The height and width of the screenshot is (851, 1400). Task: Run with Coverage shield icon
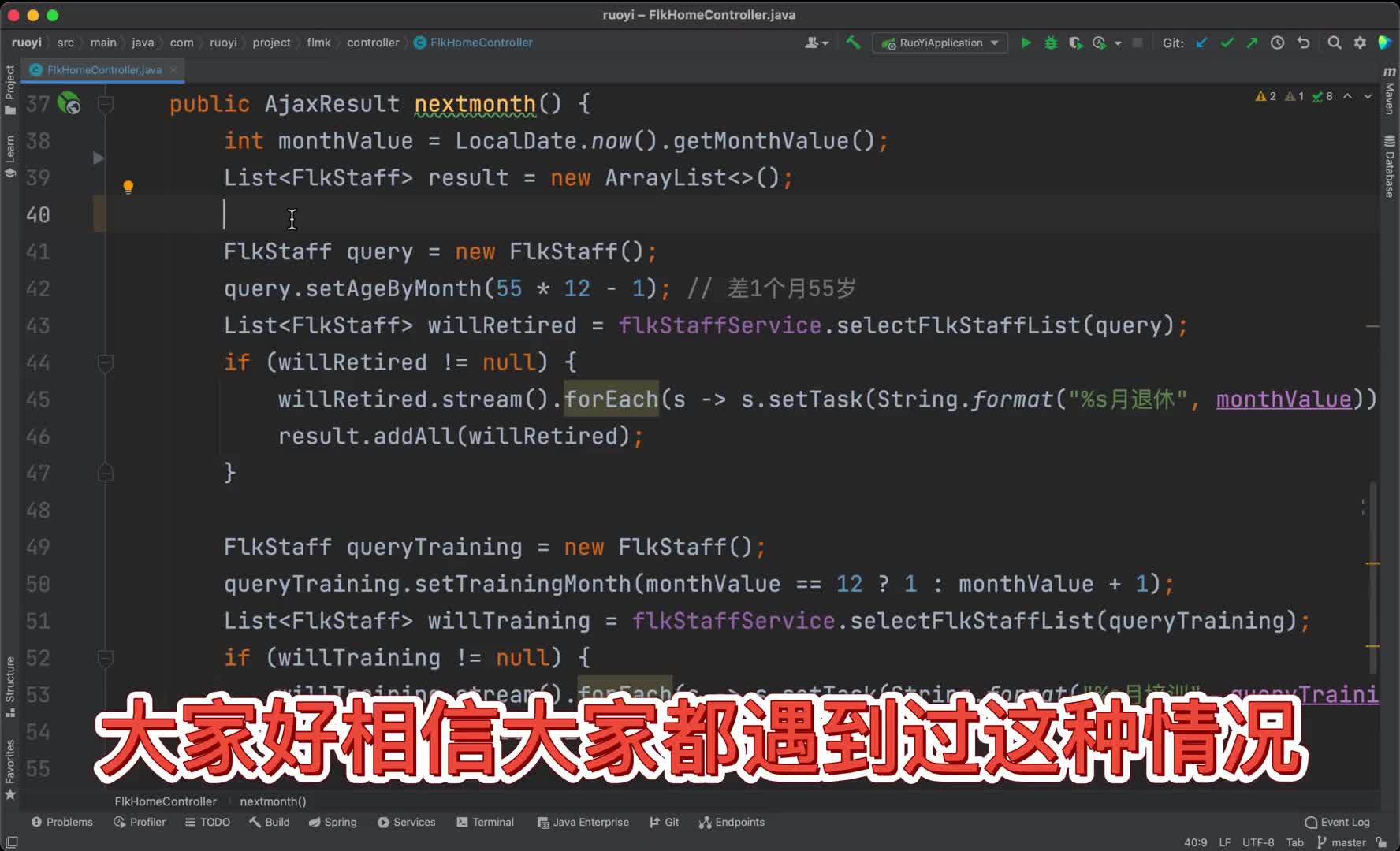click(x=1075, y=43)
